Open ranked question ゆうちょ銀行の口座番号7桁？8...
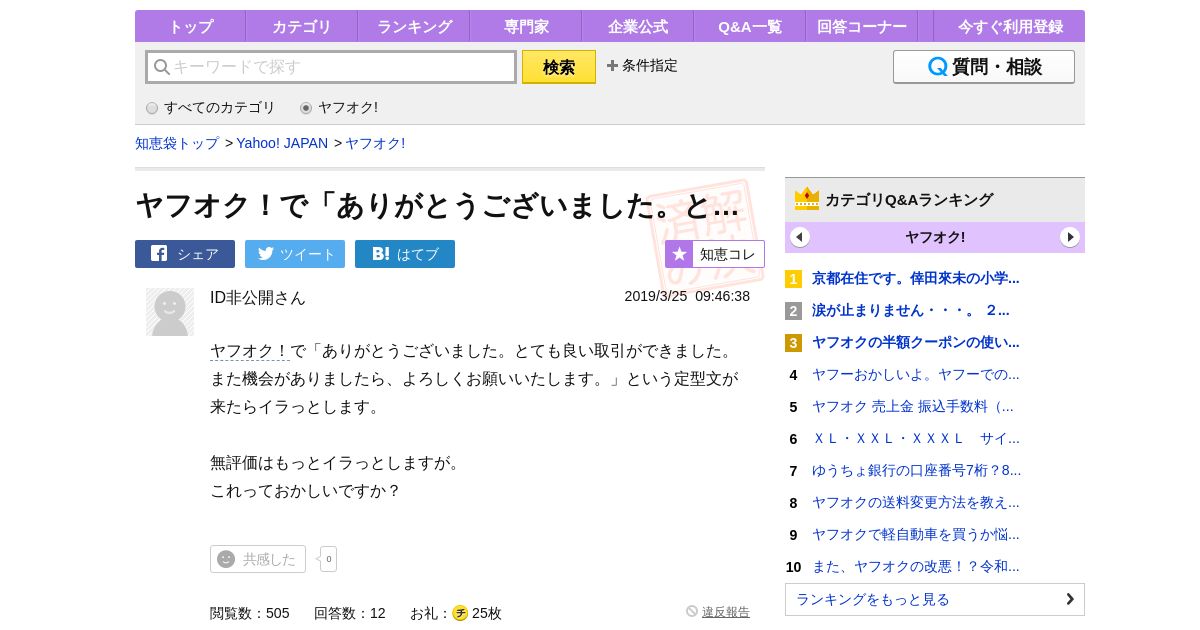The height and width of the screenshot is (630, 1200). pos(917,470)
